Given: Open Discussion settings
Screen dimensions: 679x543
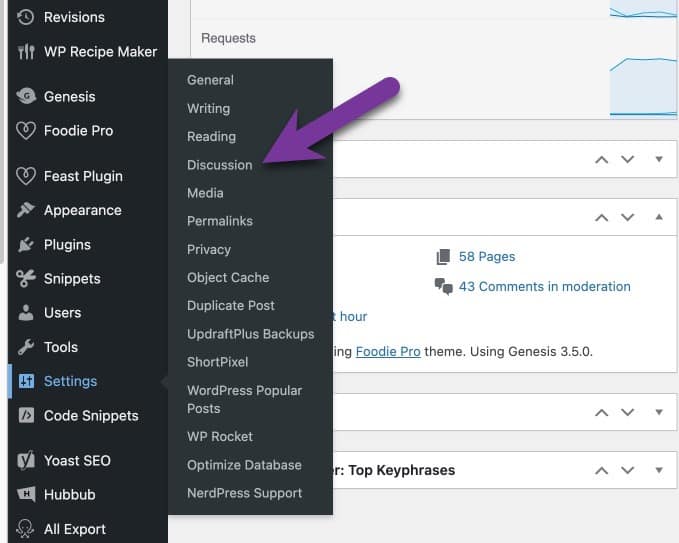Looking at the screenshot, I should tap(220, 165).
